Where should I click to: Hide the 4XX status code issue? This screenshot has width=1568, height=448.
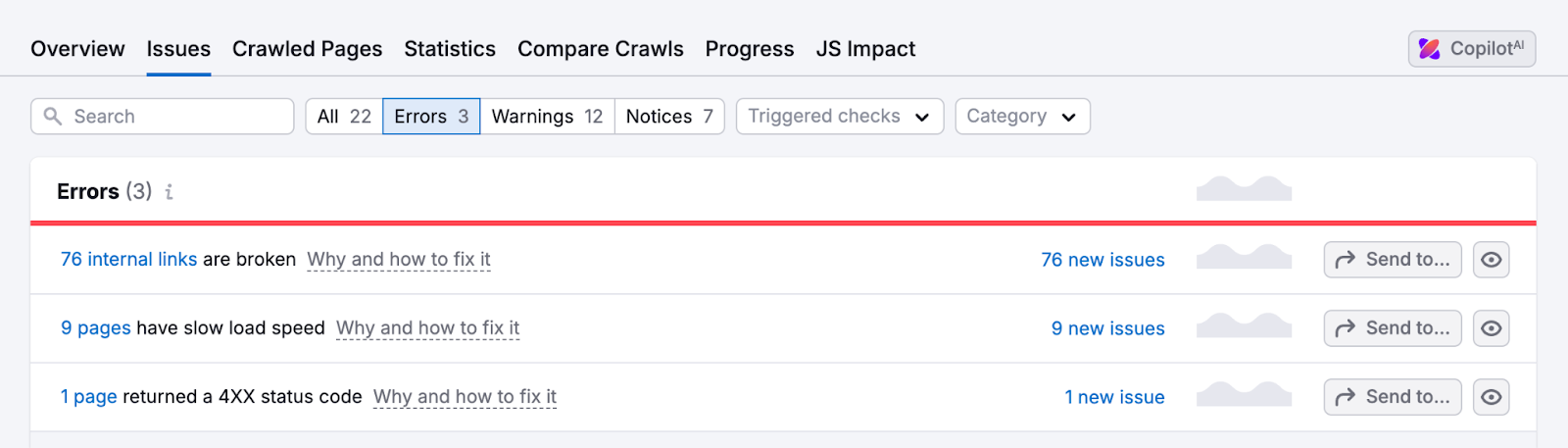pyautogui.click(x=1491, y=397)
